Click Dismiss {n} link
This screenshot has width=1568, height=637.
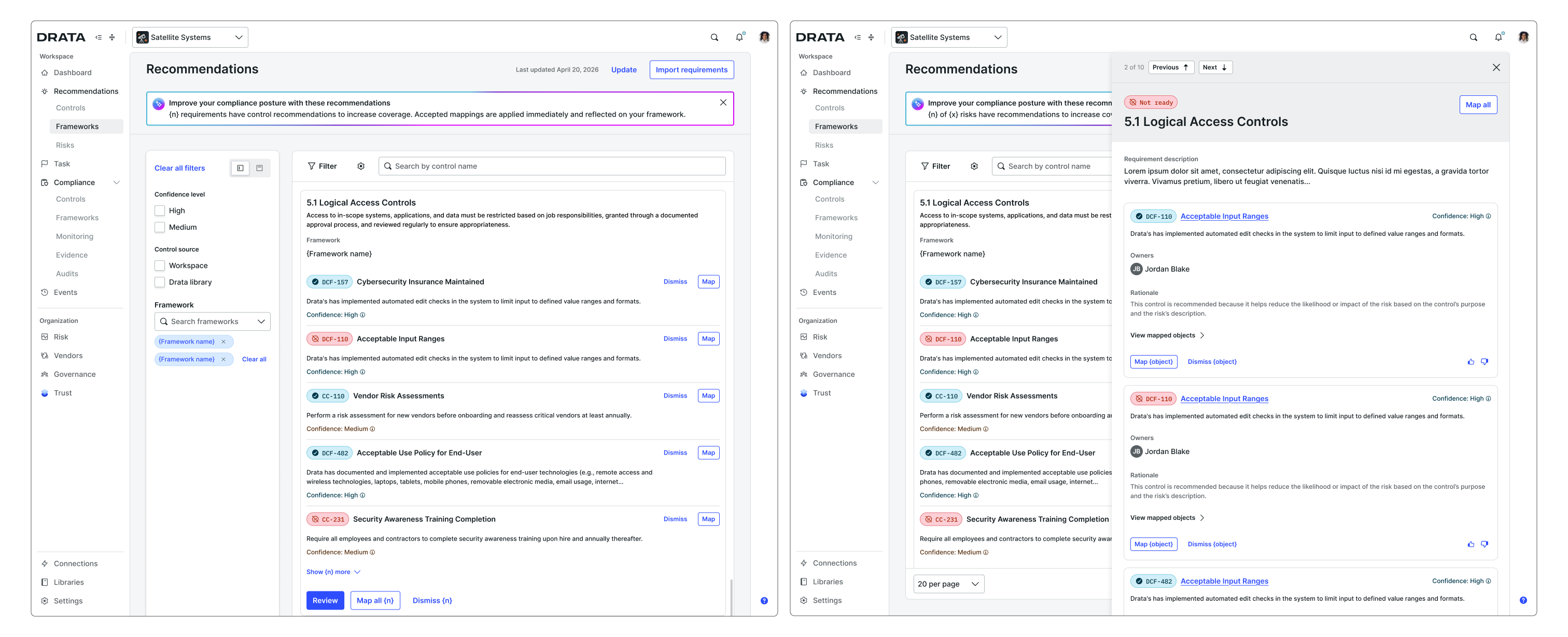[432, 601]
